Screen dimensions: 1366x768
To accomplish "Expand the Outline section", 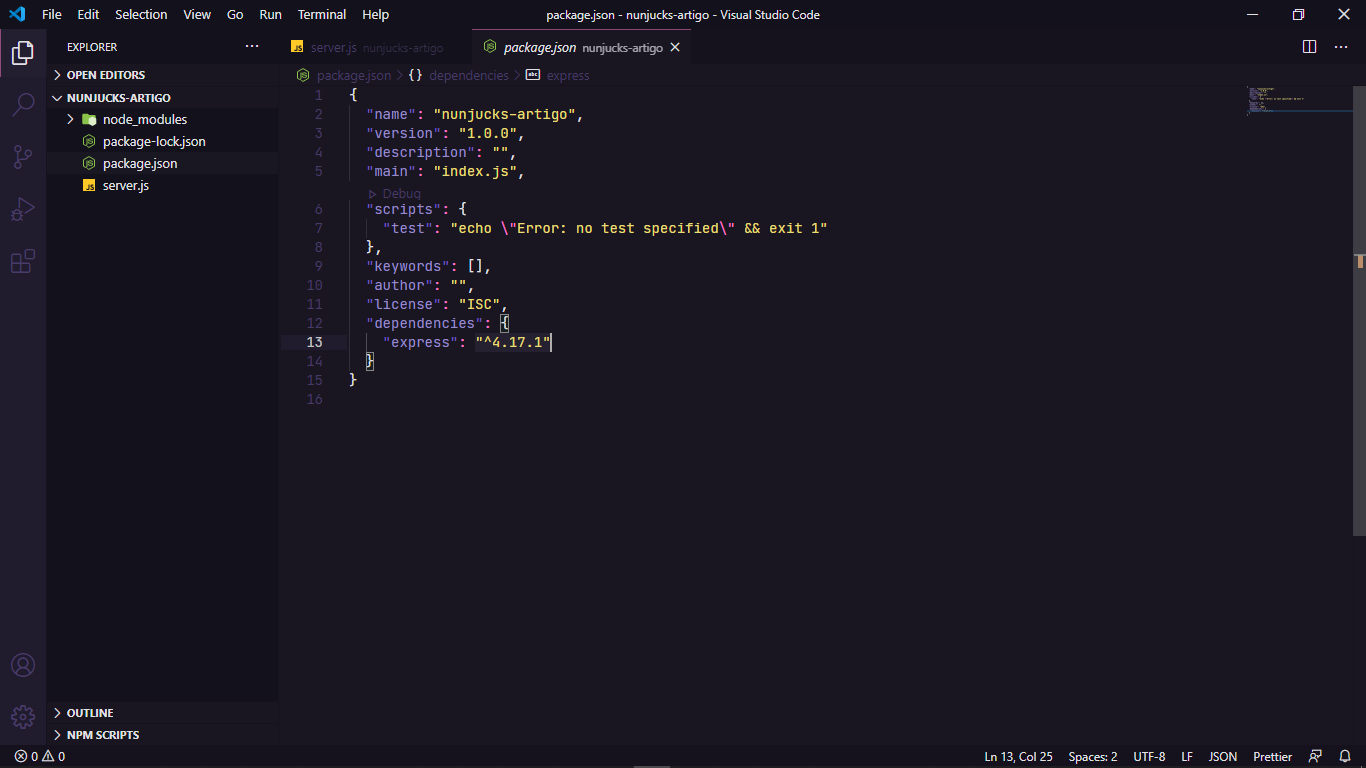I will point(162,713).
